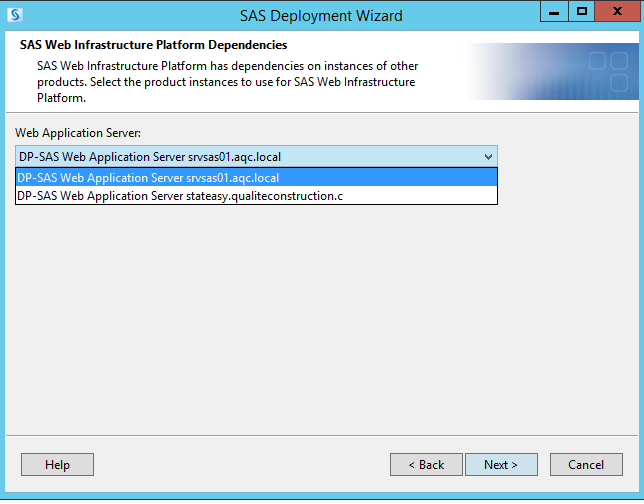Cancel the deployment wizard
The height and width of the screenshot is (504, 644).
586,465
